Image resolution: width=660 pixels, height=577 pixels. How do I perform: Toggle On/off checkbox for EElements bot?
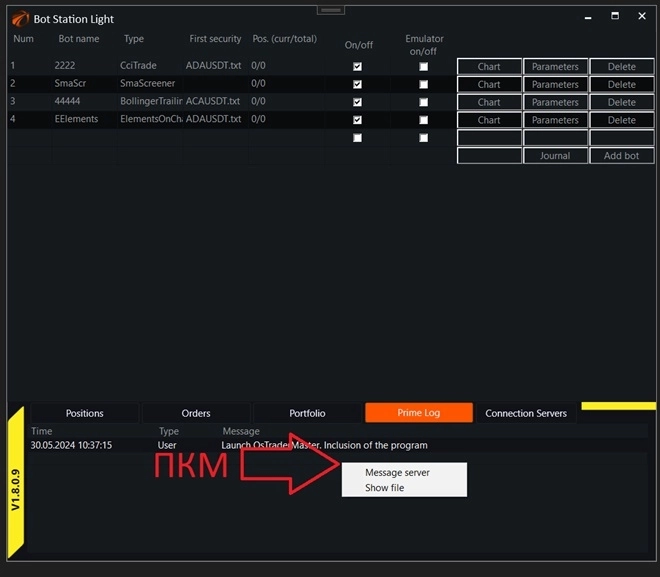click(357, 120)
